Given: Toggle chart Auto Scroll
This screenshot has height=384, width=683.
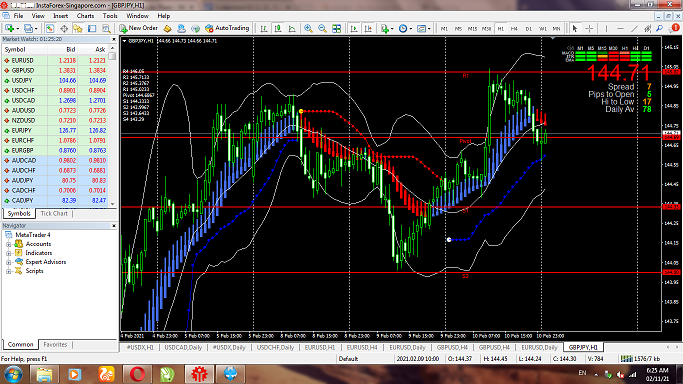Looking at the screenshot, I should (354, 28).
